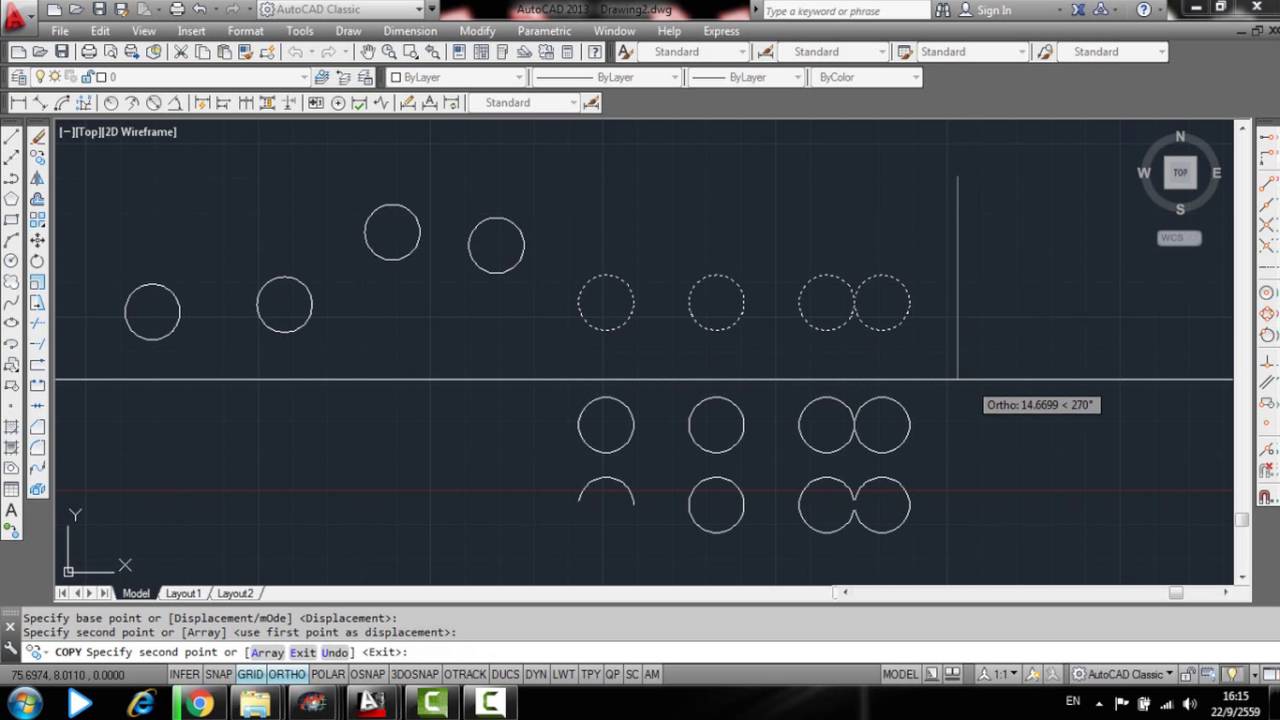Select the Line tool in Draw toolbar
Image resolution: width=1280 pixels, height=720 pixels.
[x=12, y=137]
